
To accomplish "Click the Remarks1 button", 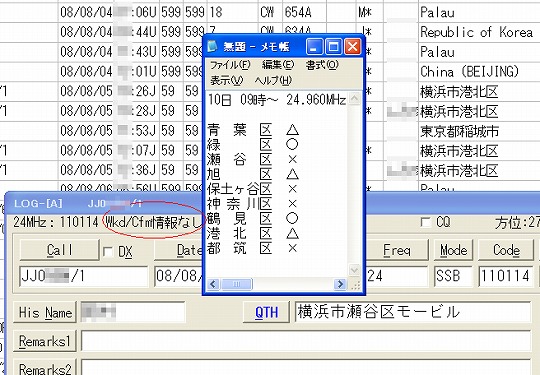I will [x=45, y=341].
